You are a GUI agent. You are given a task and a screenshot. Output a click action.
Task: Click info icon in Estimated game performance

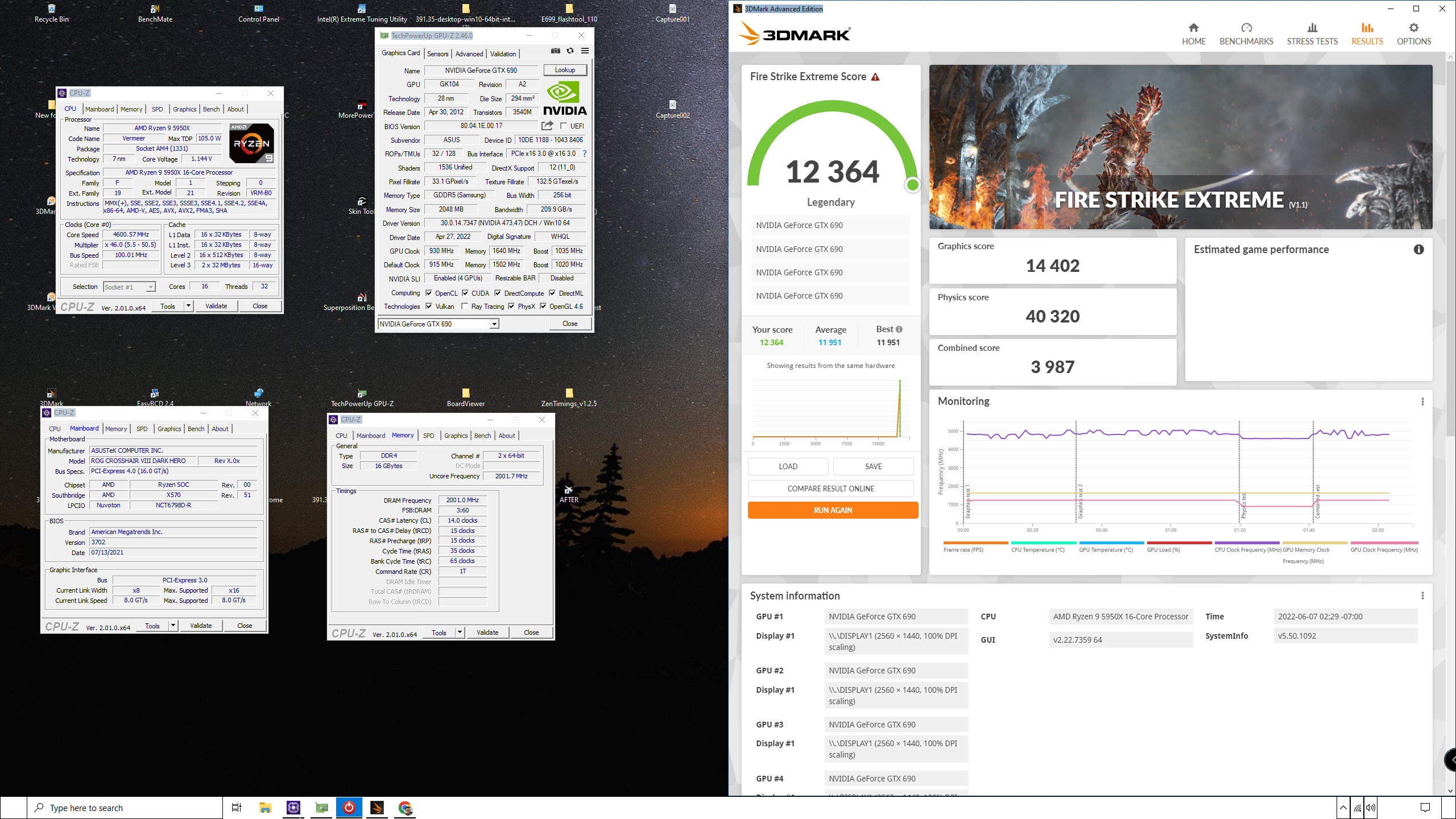coord(1418,249)
